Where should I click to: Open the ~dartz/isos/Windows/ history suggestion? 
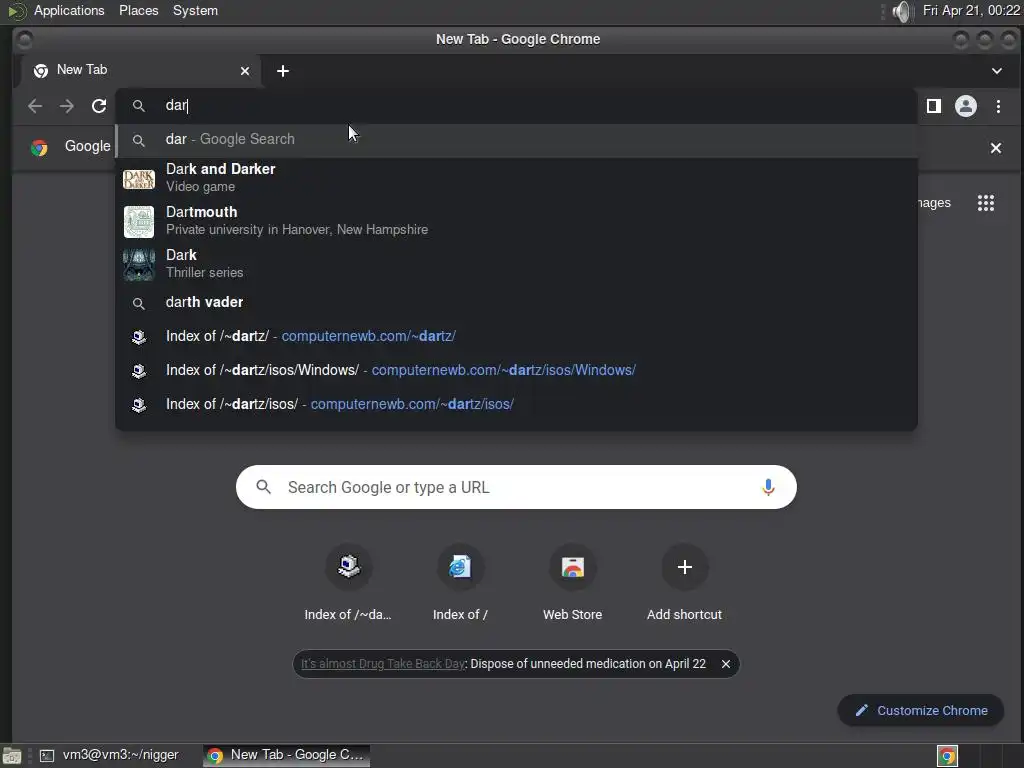tap(516, 370)
